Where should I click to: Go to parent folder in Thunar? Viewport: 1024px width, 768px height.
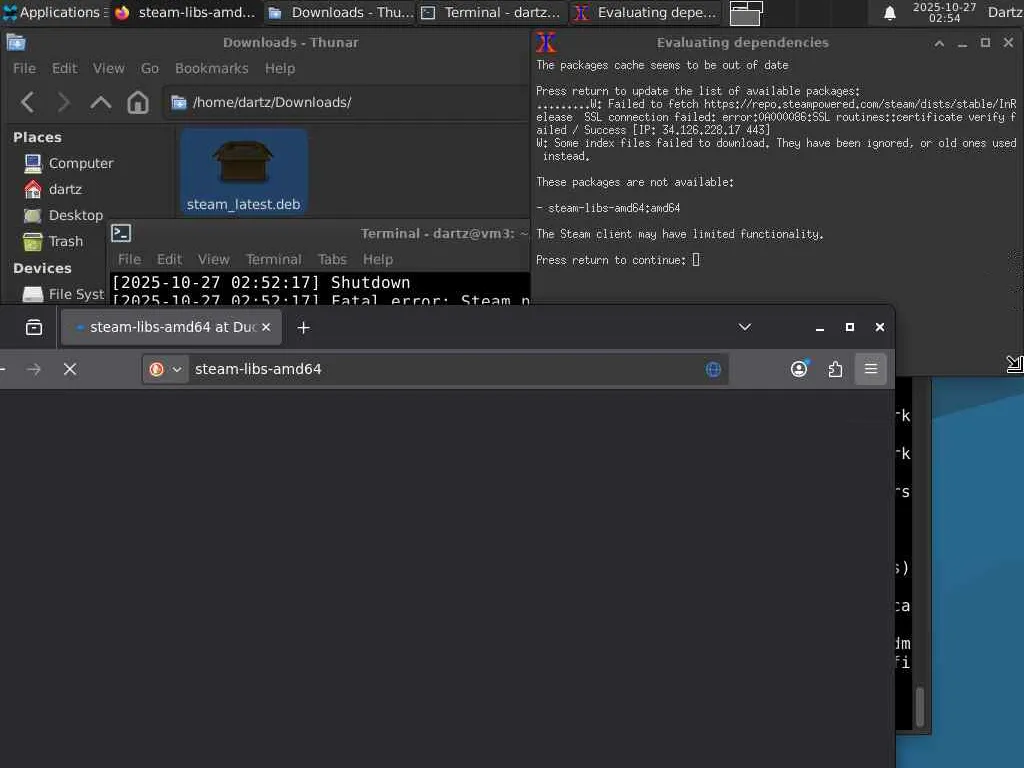coord(101,102)
